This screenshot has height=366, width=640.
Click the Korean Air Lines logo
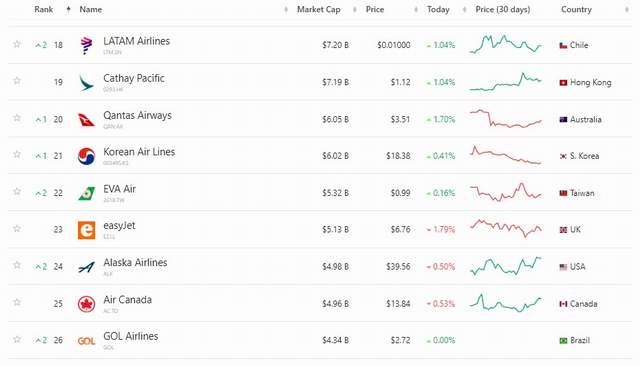click(x=87, y=156)
